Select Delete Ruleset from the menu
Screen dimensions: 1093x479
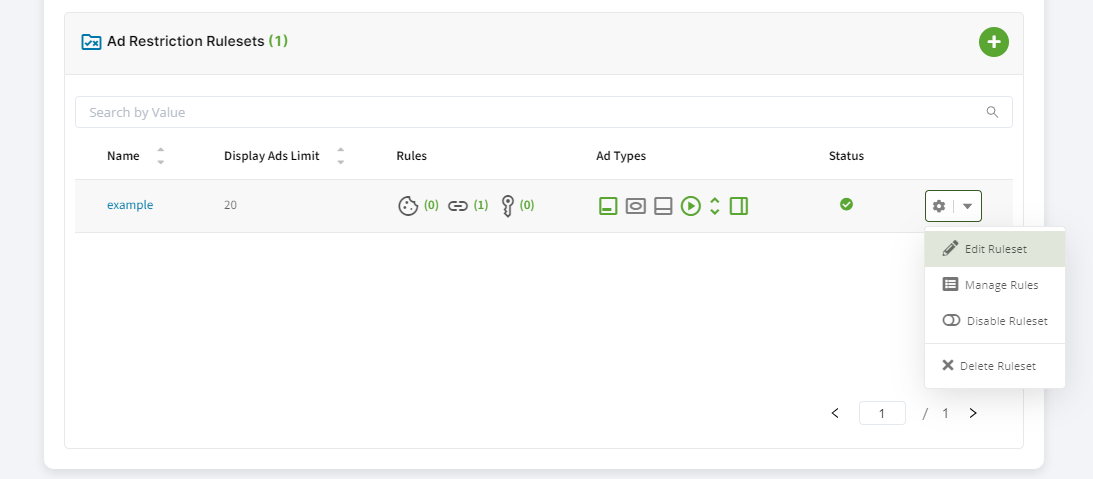(x=995, y=366)
